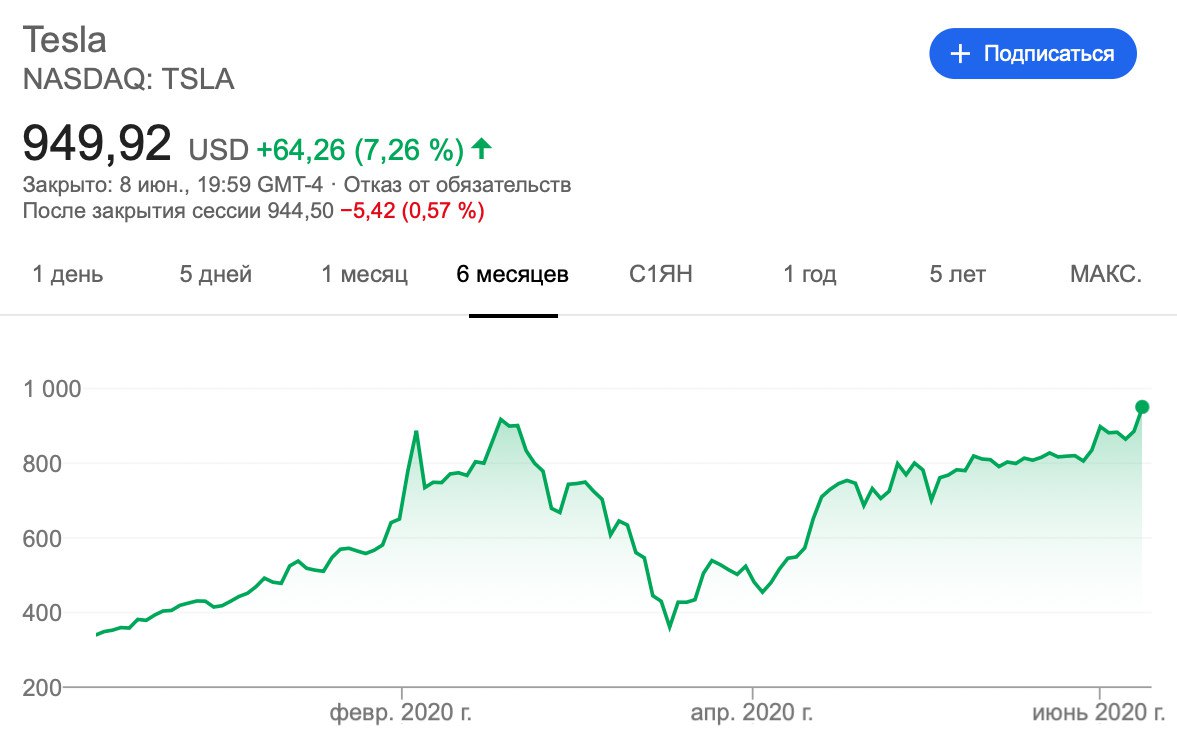Viewport: 1177px width, 744px height.
Task: Open the Отказ от обязательств disclaimer link
Action: click(x=457, y=185)
